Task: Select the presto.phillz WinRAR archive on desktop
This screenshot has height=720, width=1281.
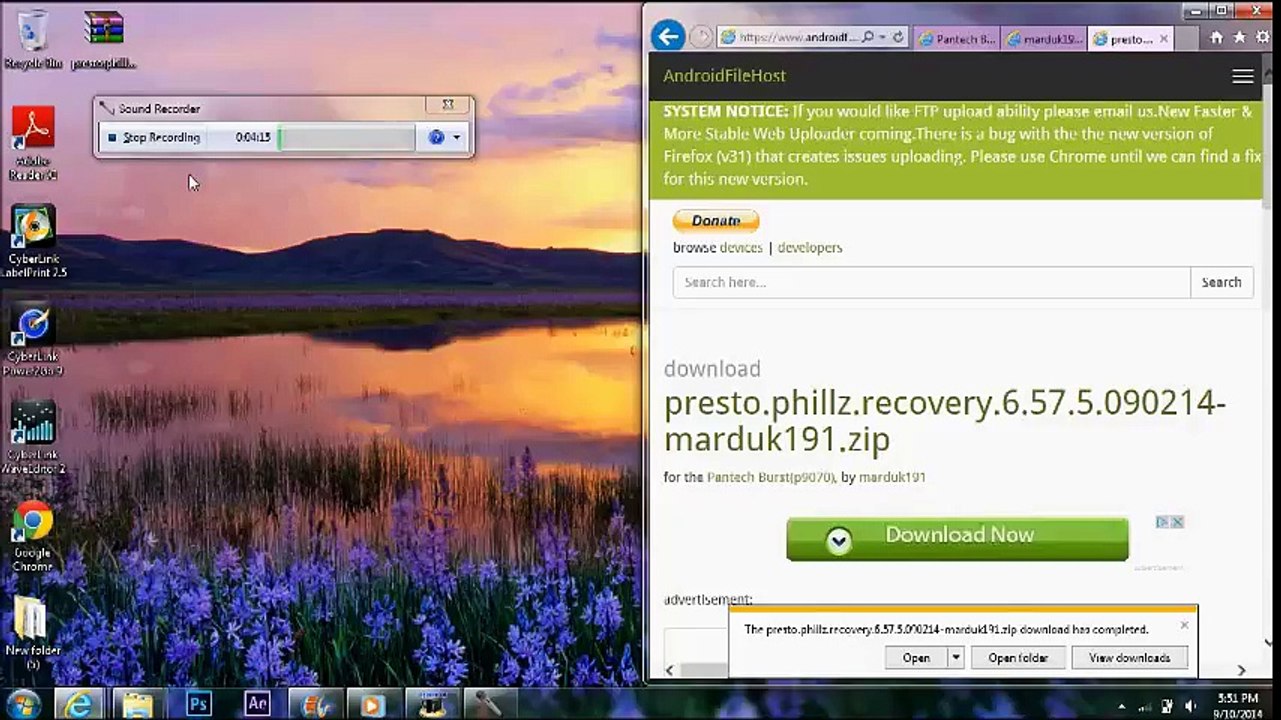Action: pos(103,40)
